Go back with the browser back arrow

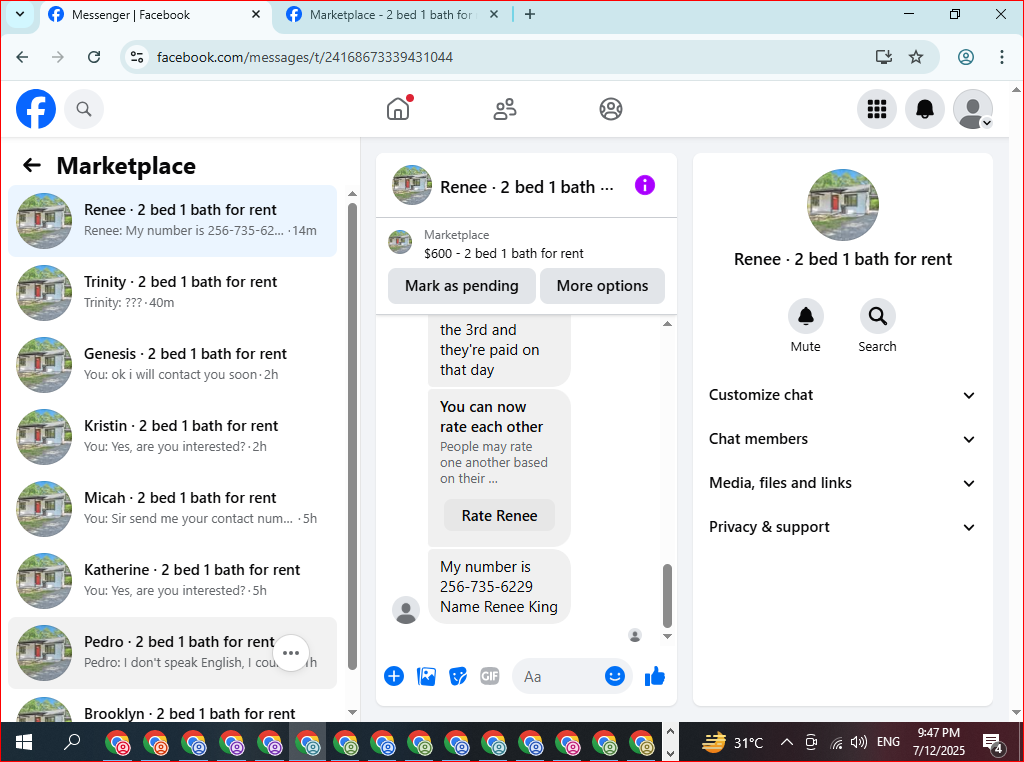pyautogui.click(x=22, y=57)
